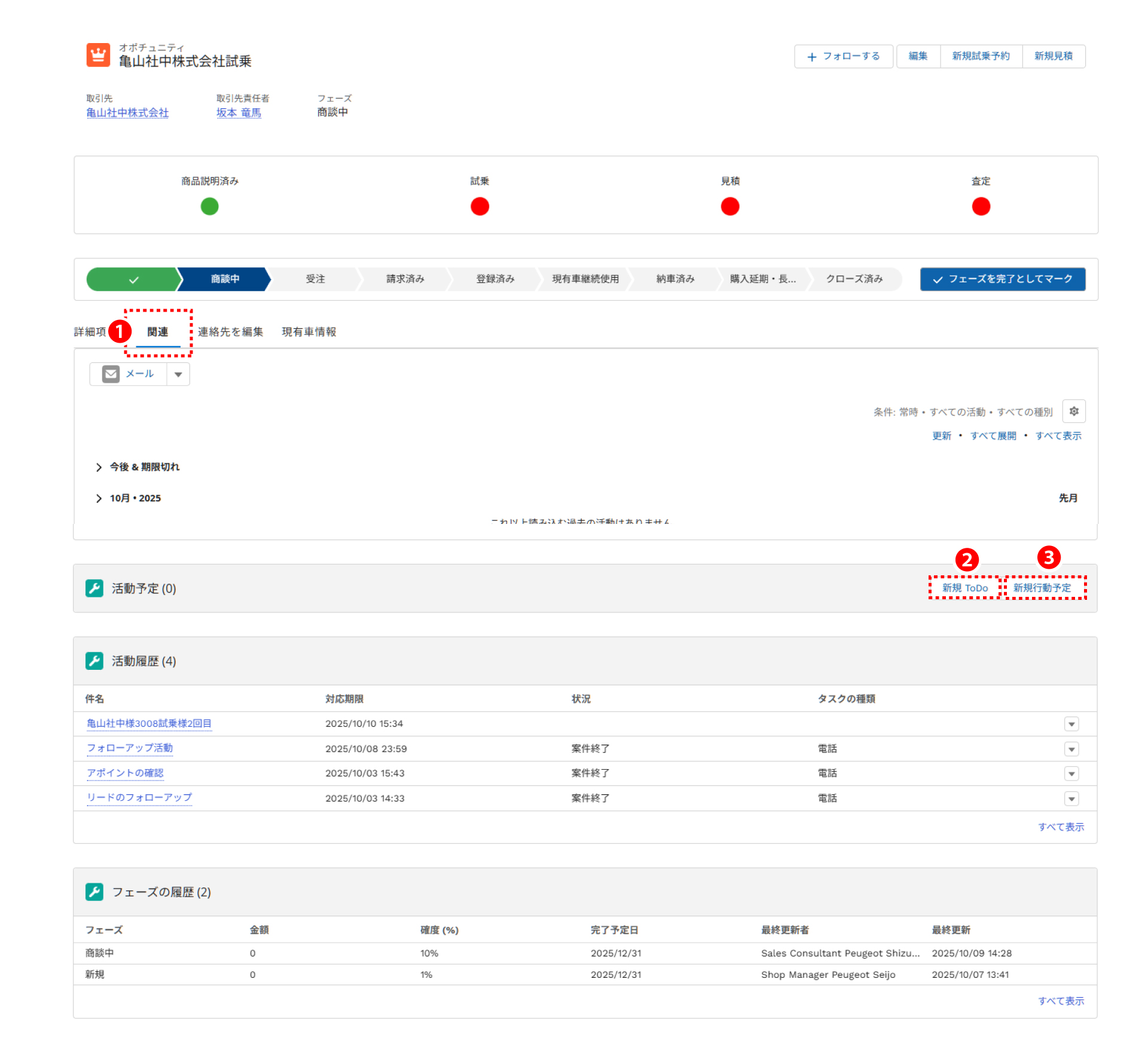Open row menu for フォローアップ活動
The height and width of the screenshot is (1049, 1148).
(x=1071, y=749)
